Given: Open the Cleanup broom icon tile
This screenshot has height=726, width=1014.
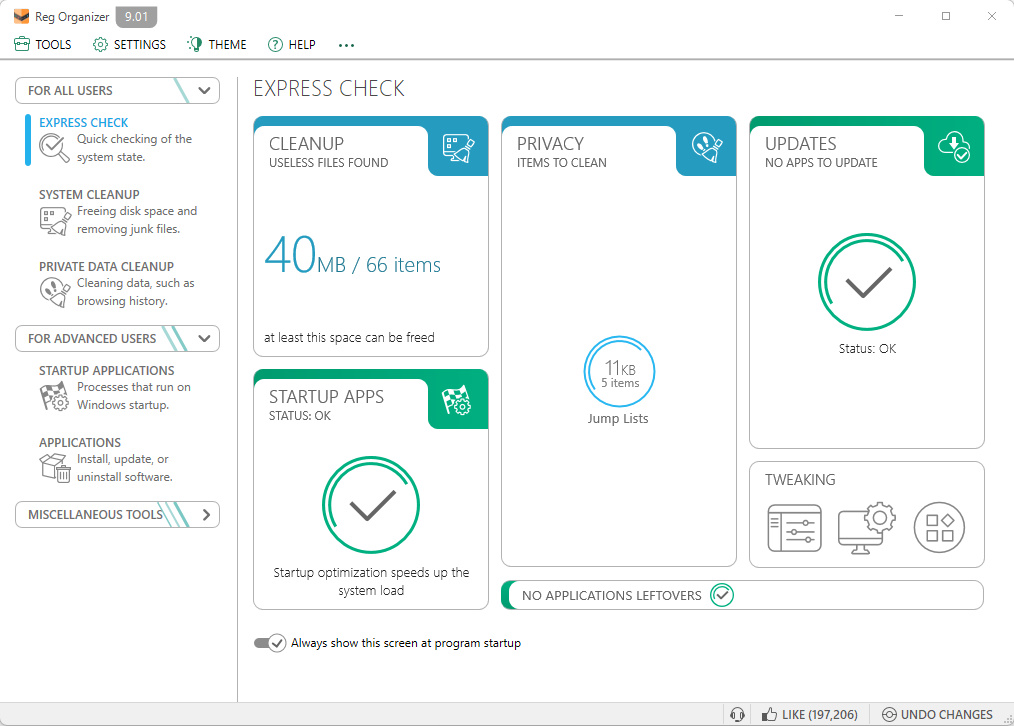Looking at the screenshot, I should click(x=458, y=147).
